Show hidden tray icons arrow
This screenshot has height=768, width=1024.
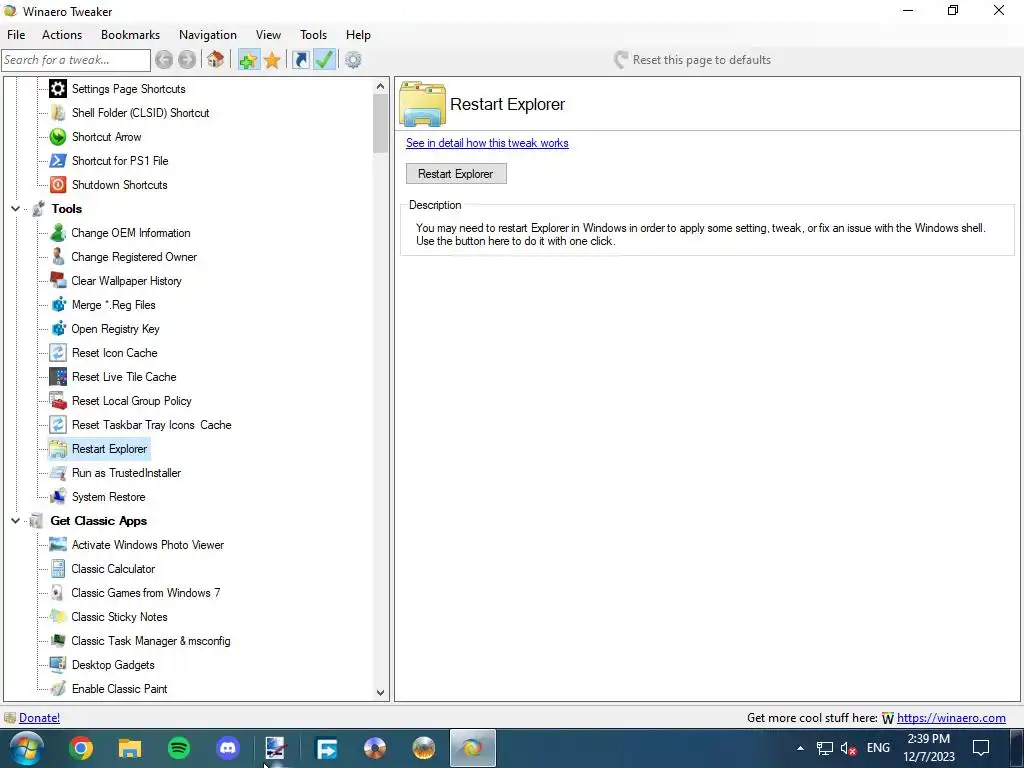point(800,748)
